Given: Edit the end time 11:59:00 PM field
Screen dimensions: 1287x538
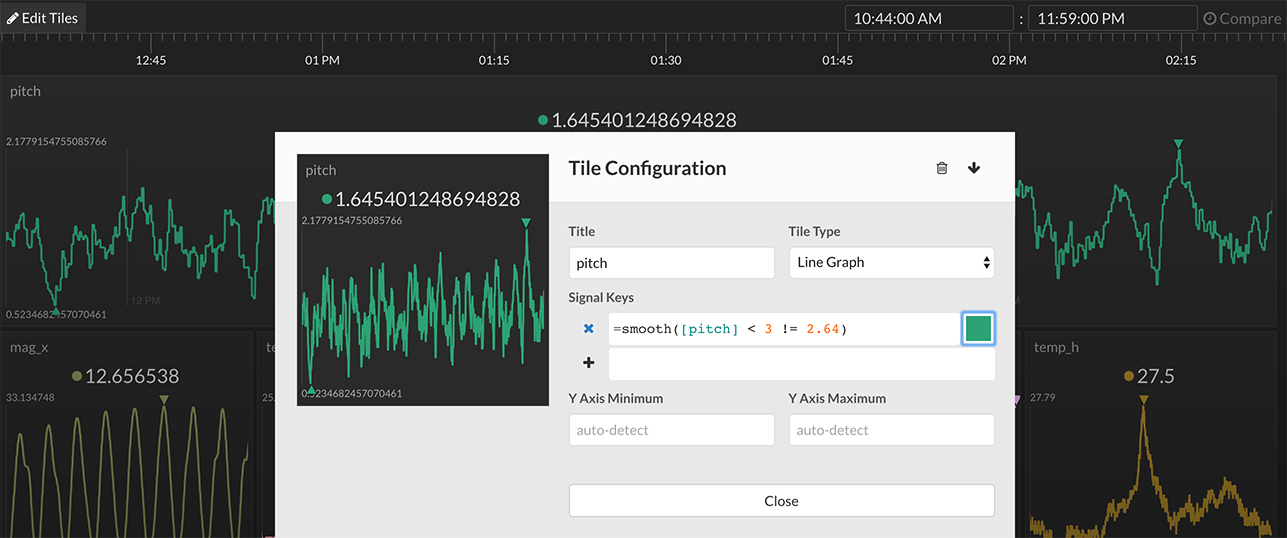Looking at the screenshot, I should click(1112, 18).
